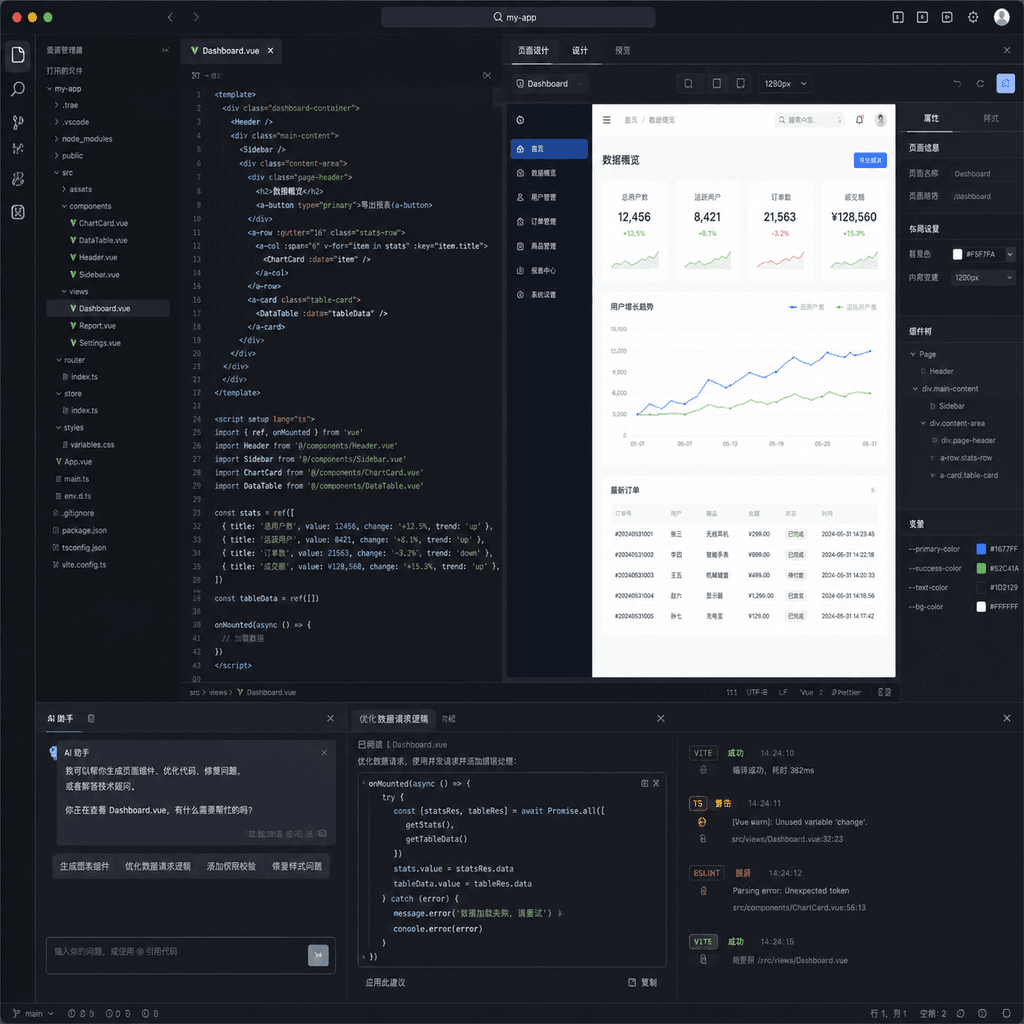
Task: Open the search activity icon
Action: [x=18, y=88]
